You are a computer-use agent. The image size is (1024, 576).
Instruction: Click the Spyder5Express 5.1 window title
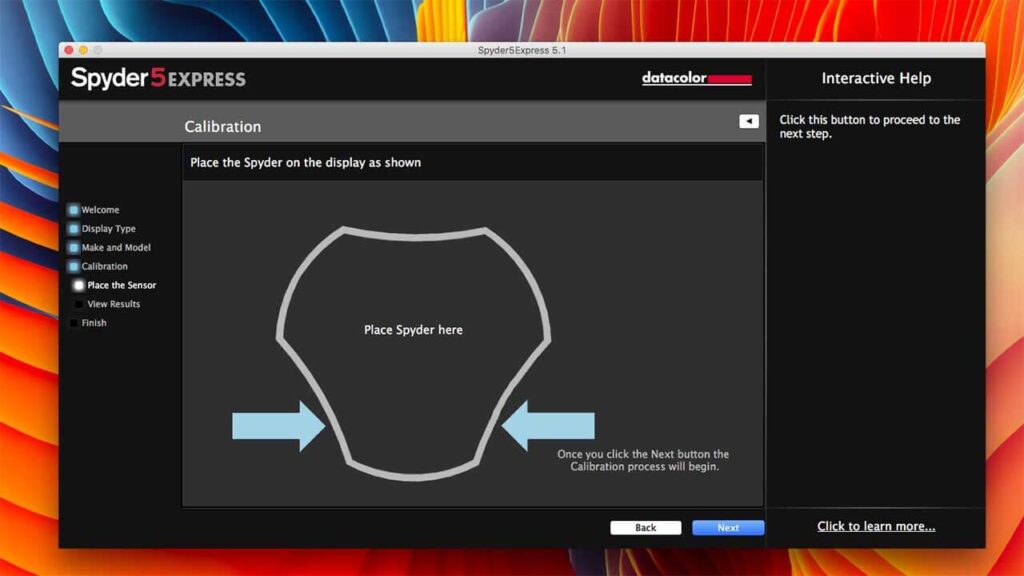(x=522, y=50)
